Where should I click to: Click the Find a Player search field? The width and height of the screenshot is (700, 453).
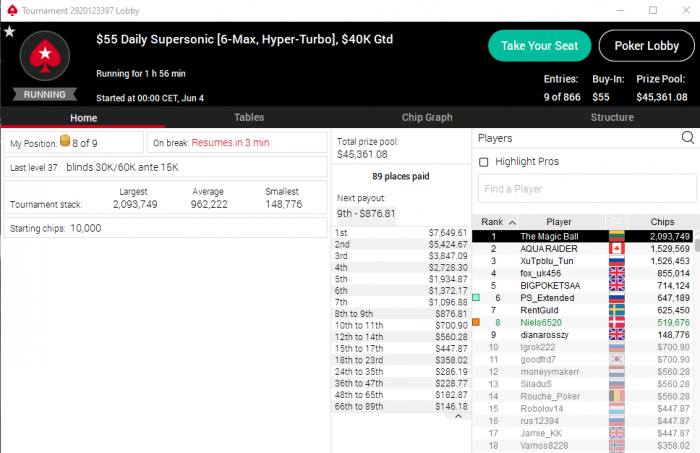[587, 189]
